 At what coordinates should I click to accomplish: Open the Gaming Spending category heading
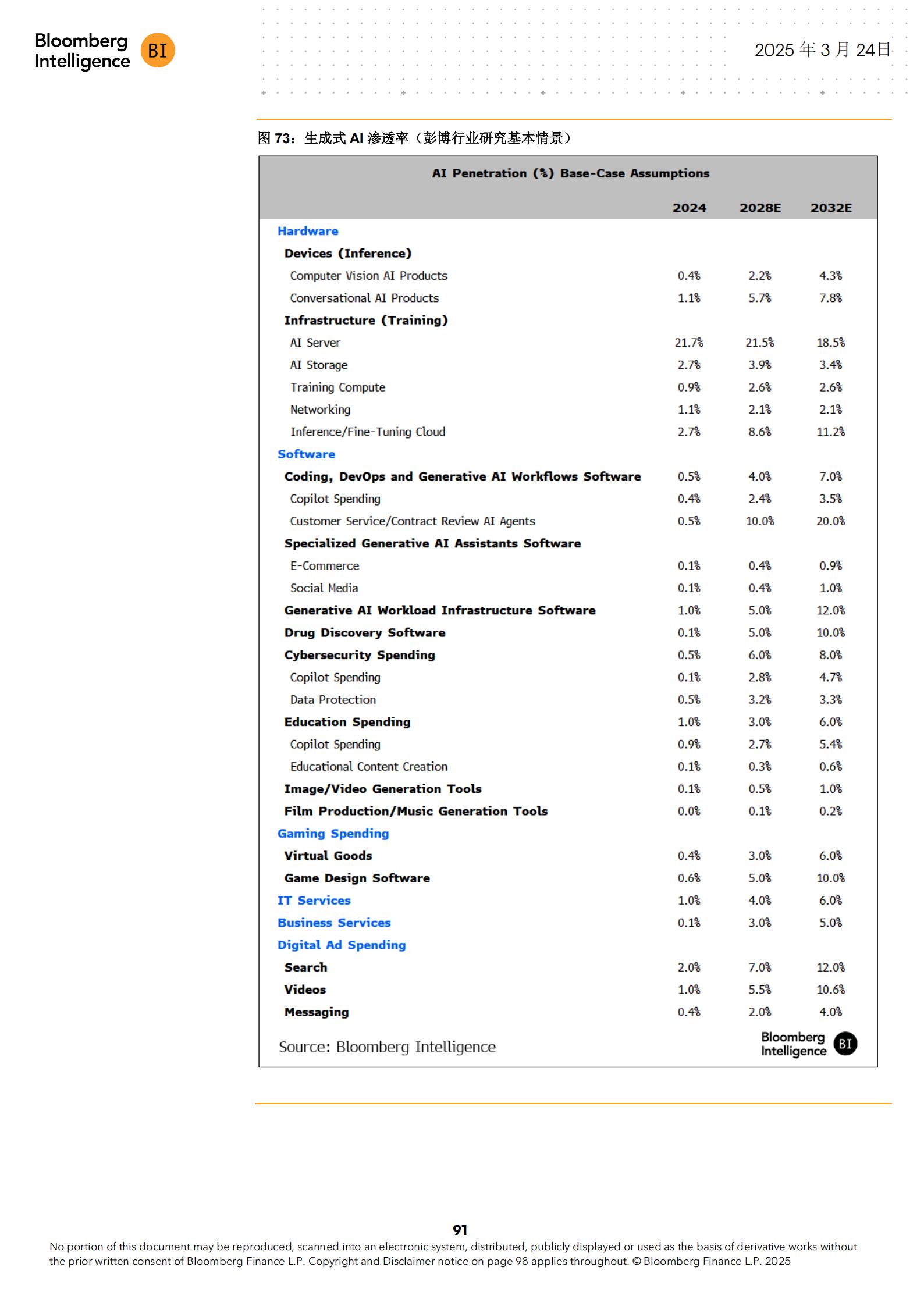[x=333, y=833]
